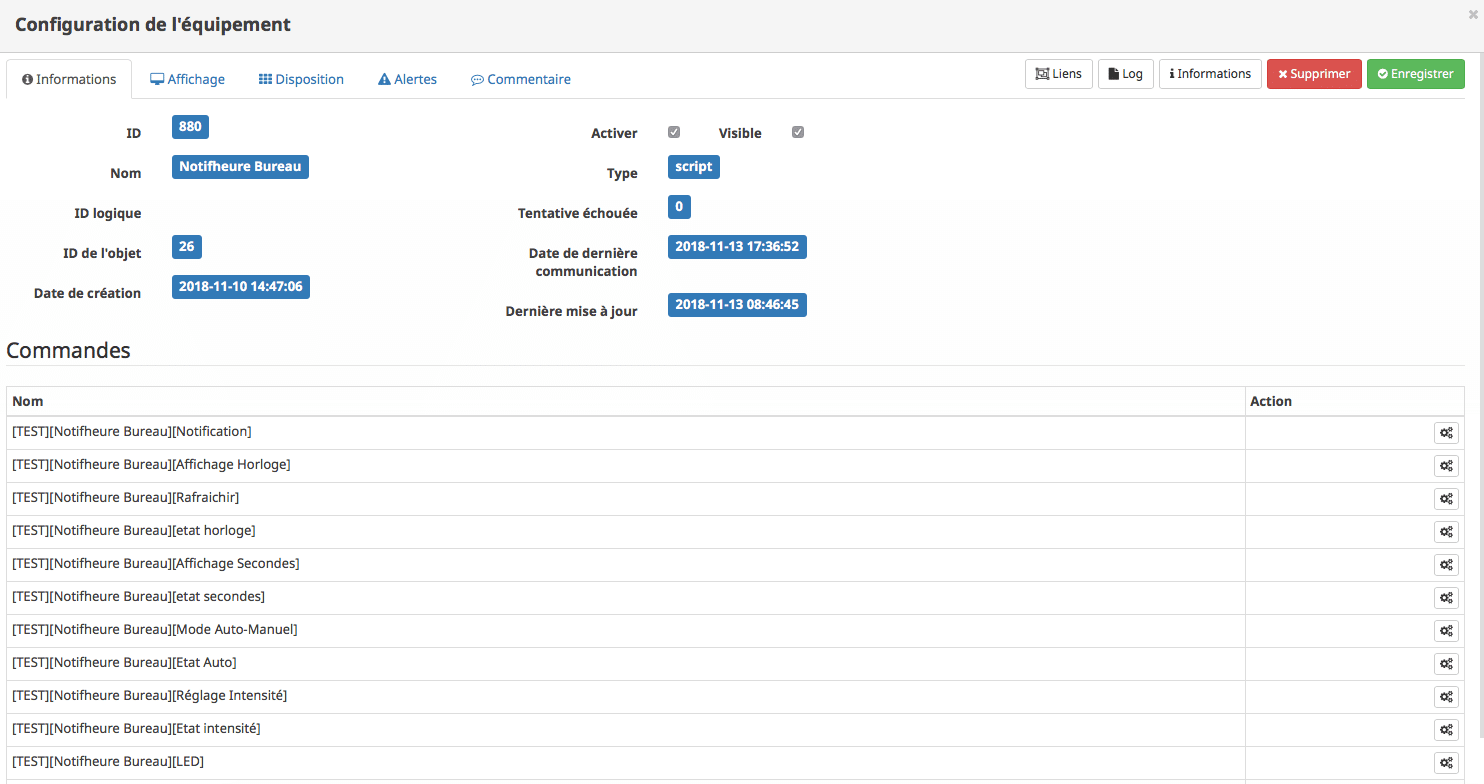Viewport: 1484px width, 784px height.
Task: Go to the Alertes tab
Action: tap(407, 79)
